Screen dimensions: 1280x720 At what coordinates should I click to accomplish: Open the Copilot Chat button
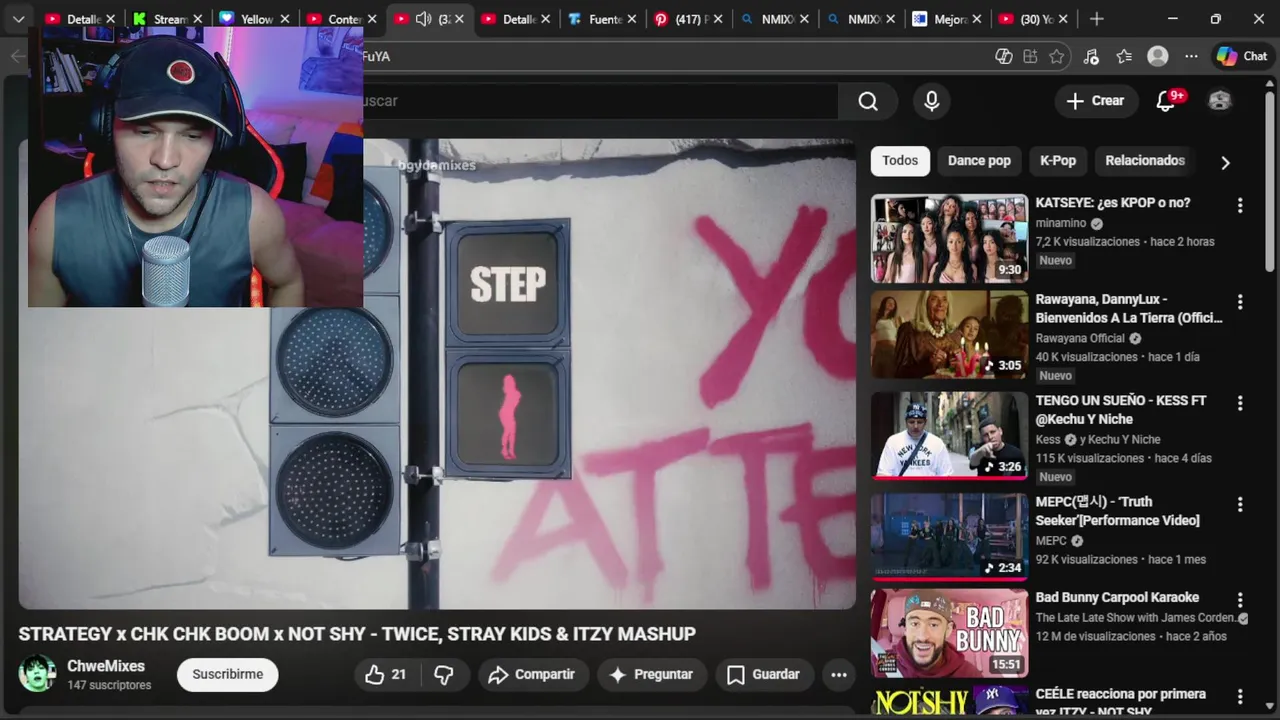tap(1241, 57)
